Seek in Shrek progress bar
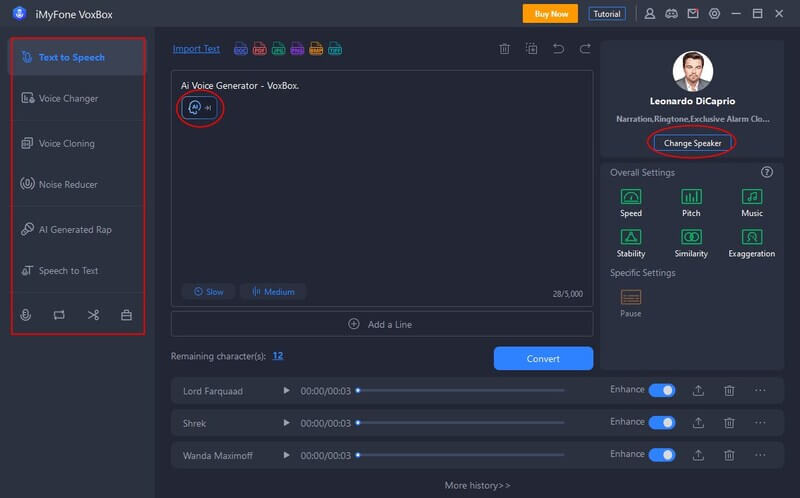Viewport: 800px width, 498px height. (460, 422)
